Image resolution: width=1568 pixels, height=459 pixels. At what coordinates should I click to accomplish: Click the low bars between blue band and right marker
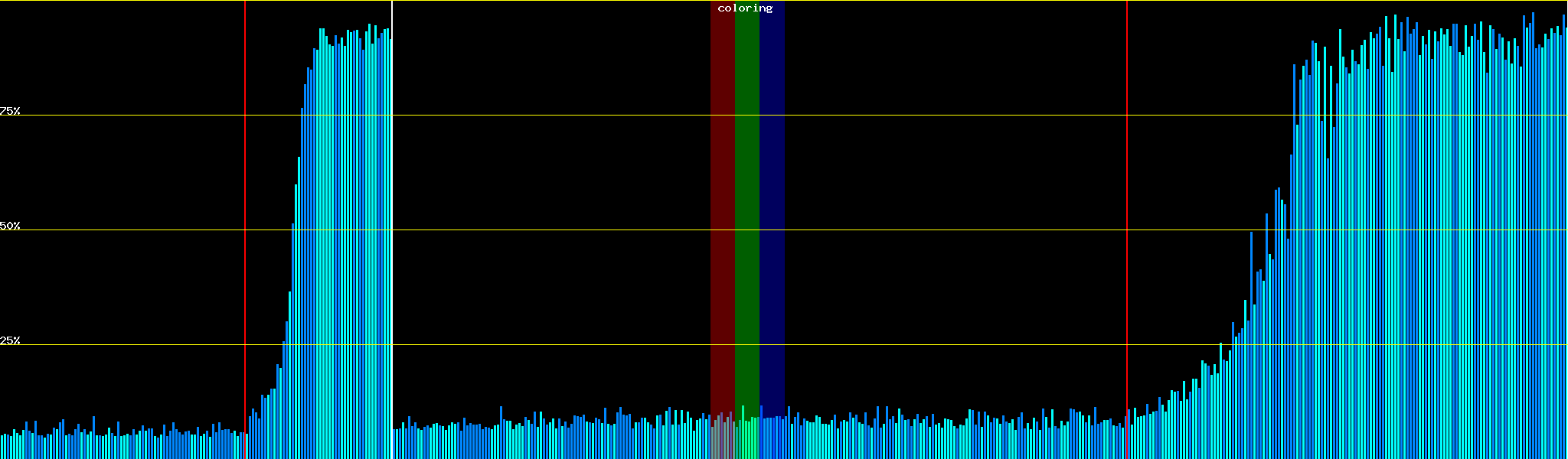pyautogui.click(x=957, y=441)
